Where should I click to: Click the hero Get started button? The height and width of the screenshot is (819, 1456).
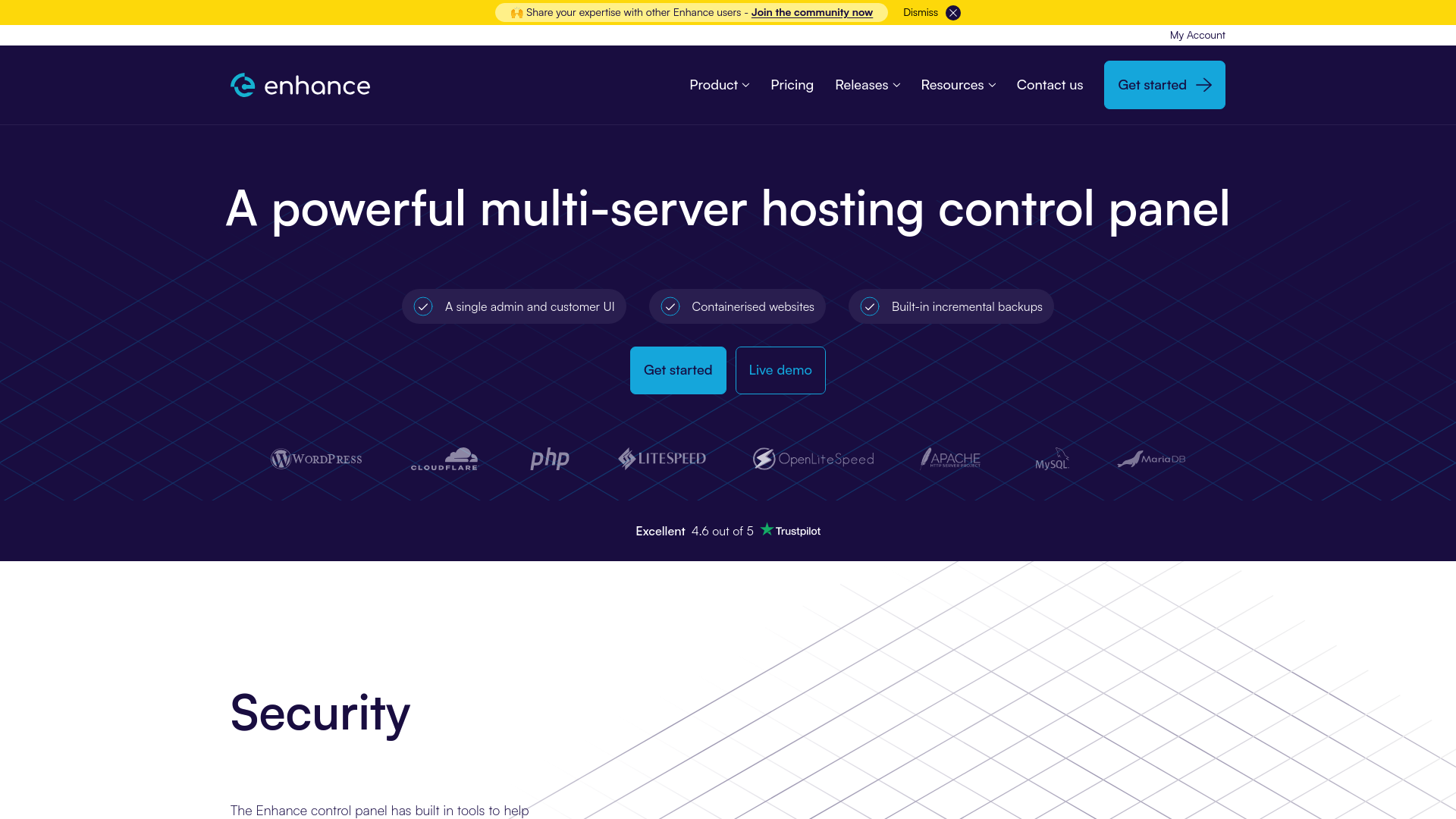coord(678,370)
